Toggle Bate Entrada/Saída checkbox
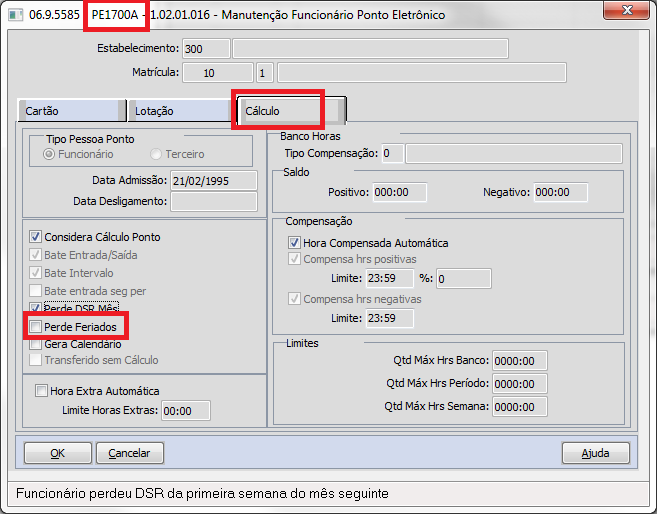The image size is (657, 514). (36, 255)
